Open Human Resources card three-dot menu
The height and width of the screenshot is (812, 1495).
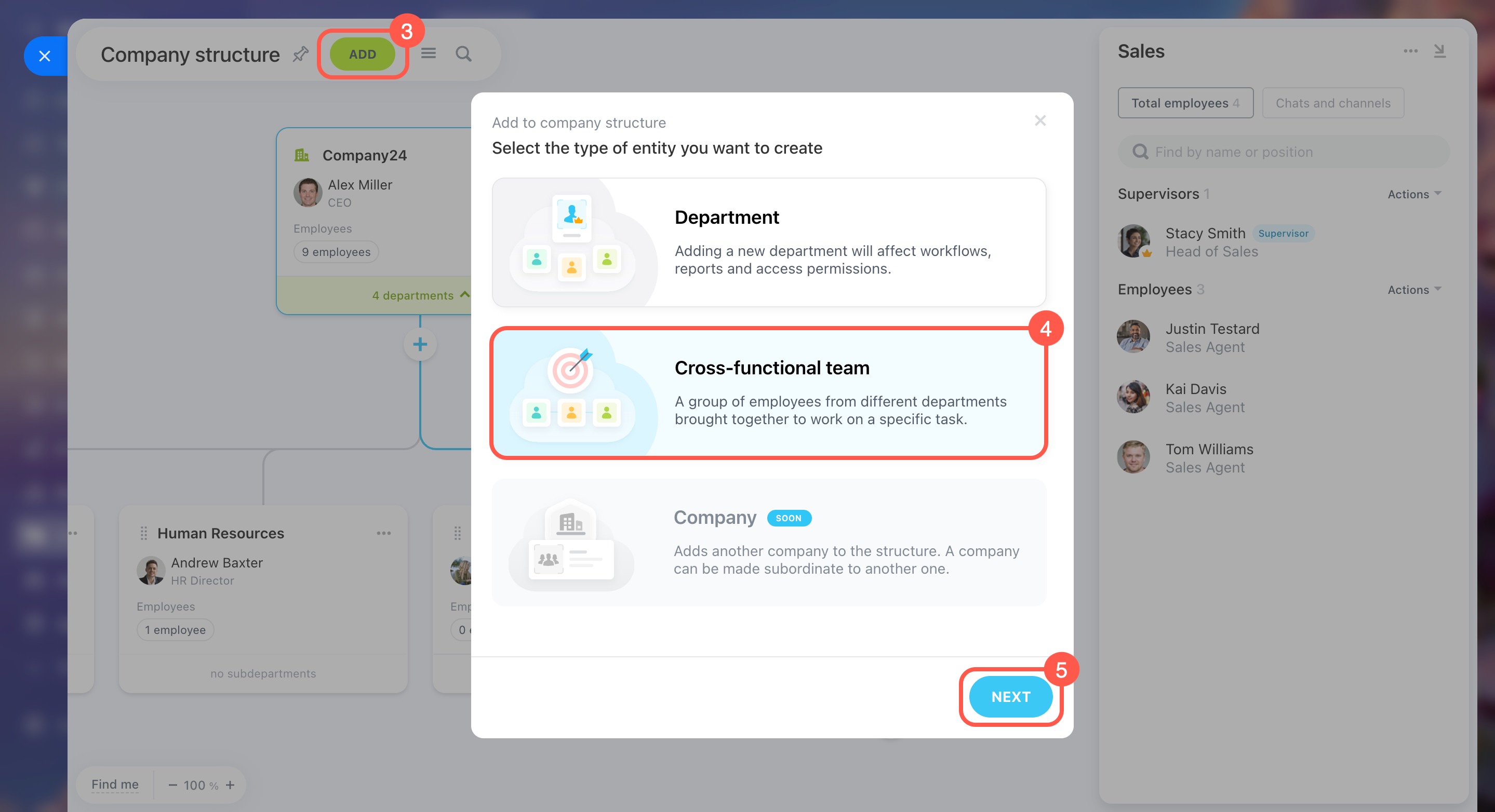(x=383, y=533)
